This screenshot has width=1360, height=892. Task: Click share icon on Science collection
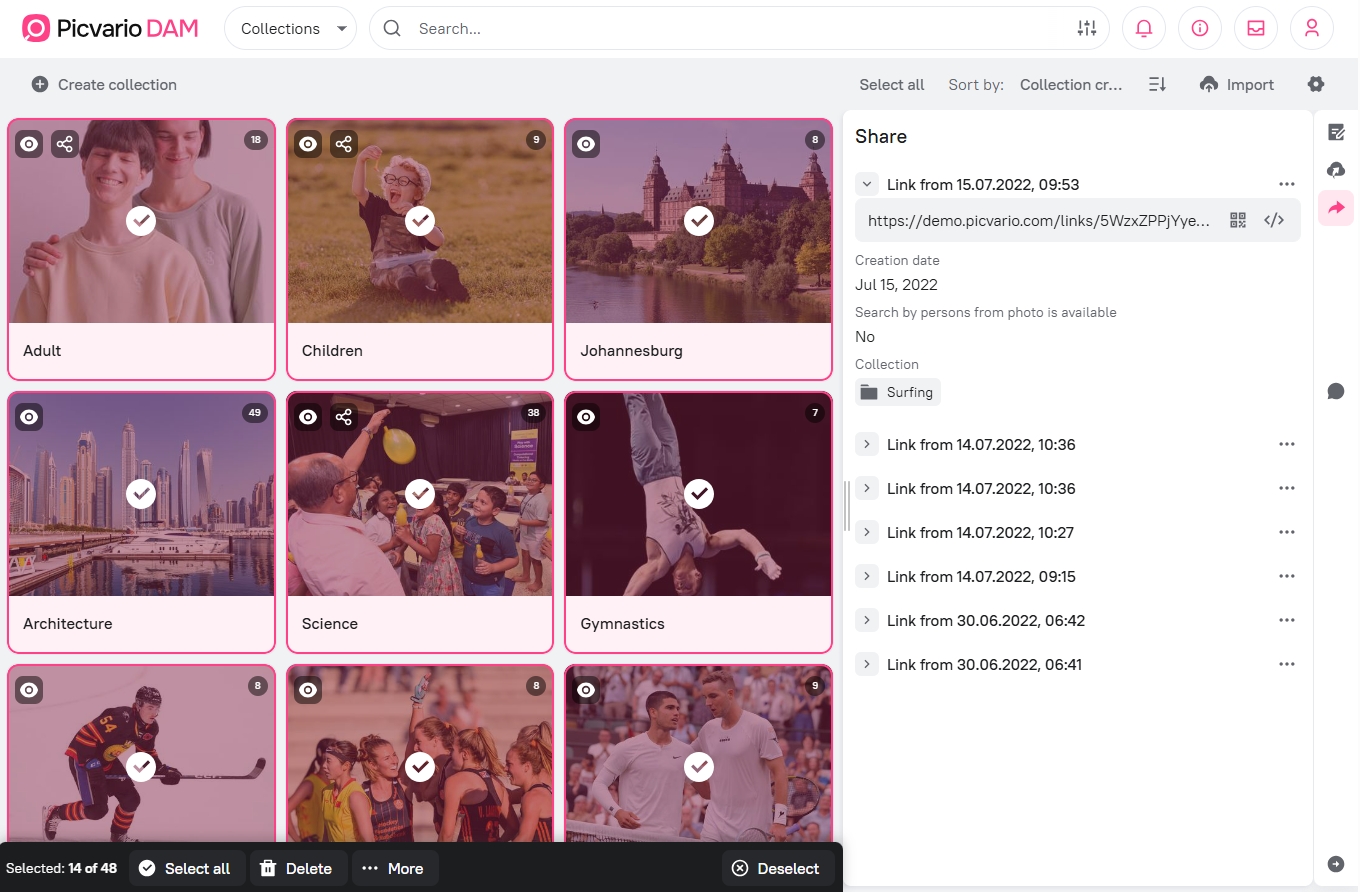(344, 417)
